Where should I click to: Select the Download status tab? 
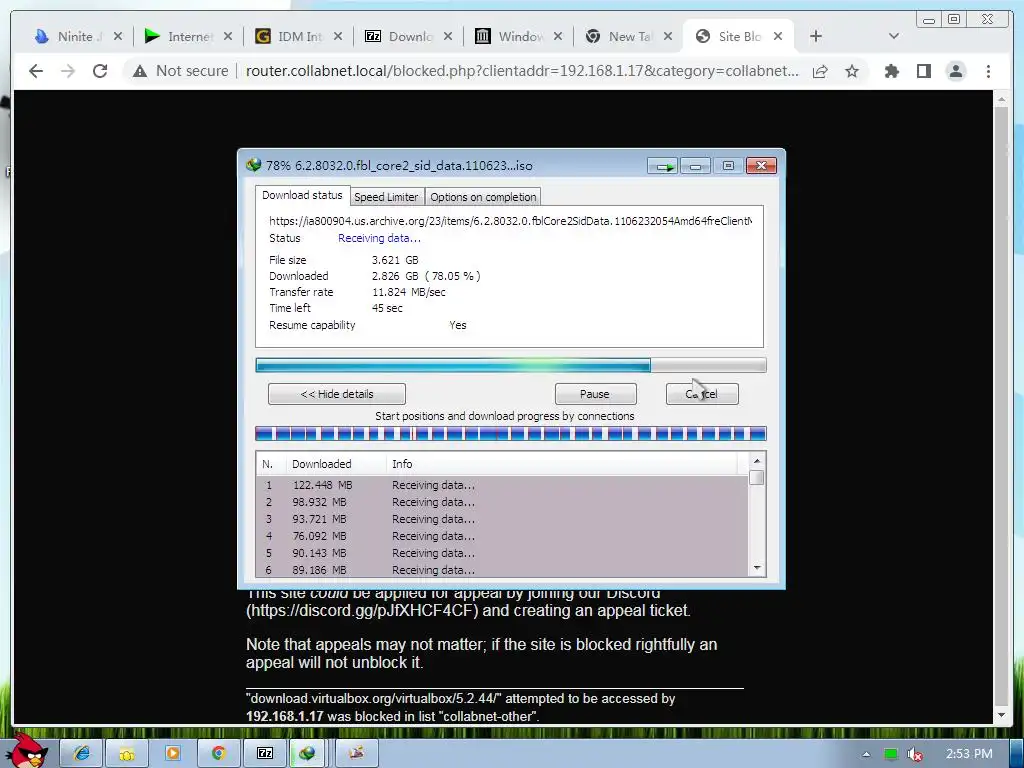302,195
